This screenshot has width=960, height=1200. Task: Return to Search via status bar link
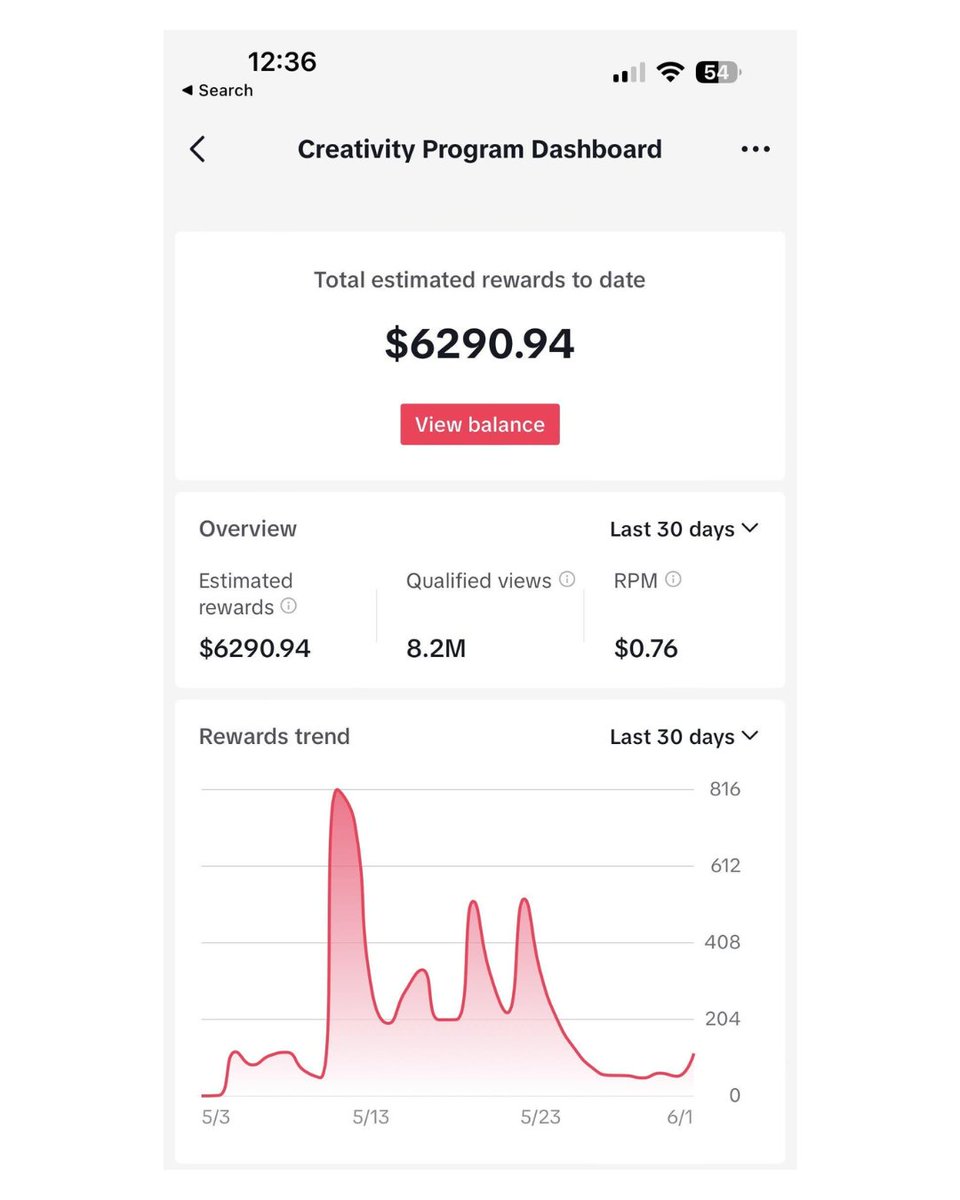point(217,90)
